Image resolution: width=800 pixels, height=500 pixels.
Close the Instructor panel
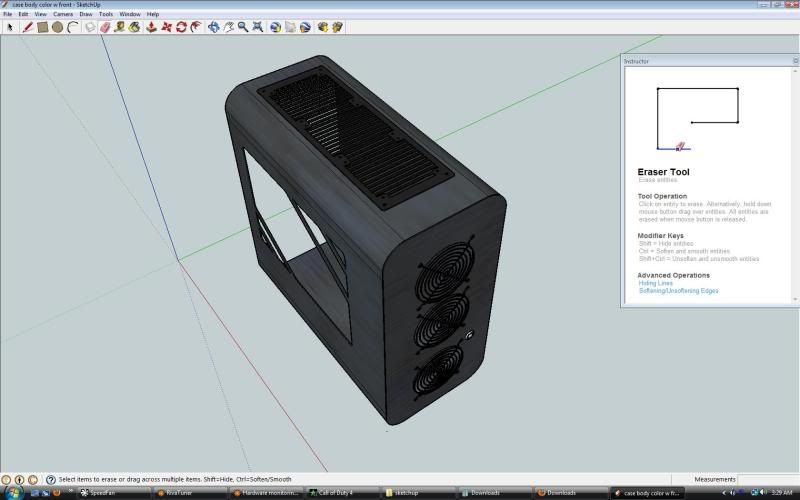click(795, 61)
